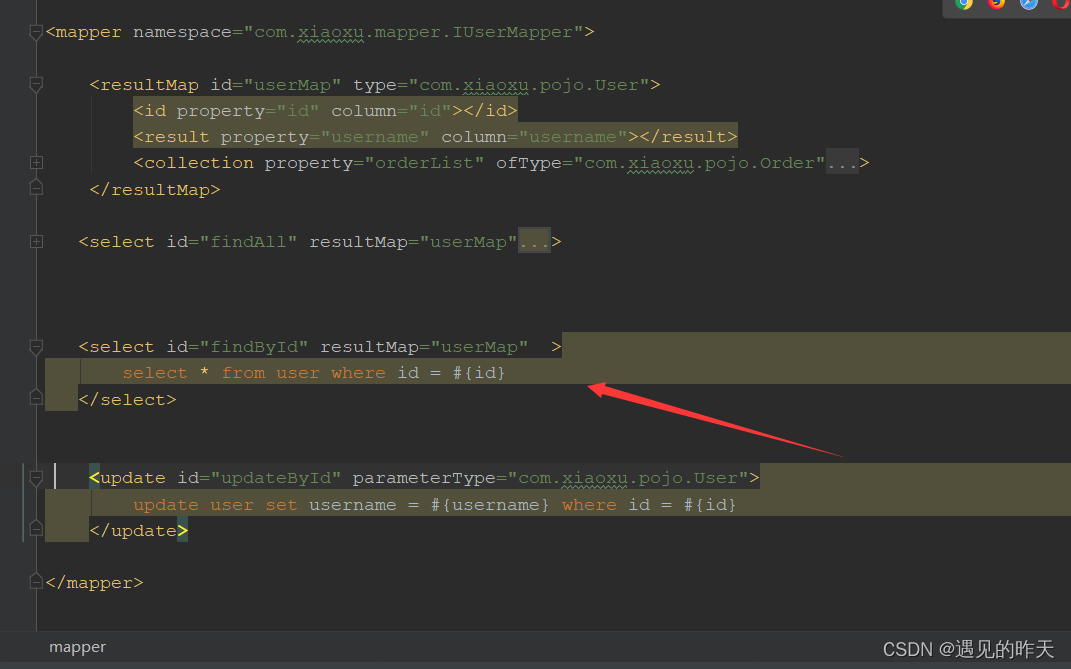Click the <id property="id"> line

click(x=325, y=111)
